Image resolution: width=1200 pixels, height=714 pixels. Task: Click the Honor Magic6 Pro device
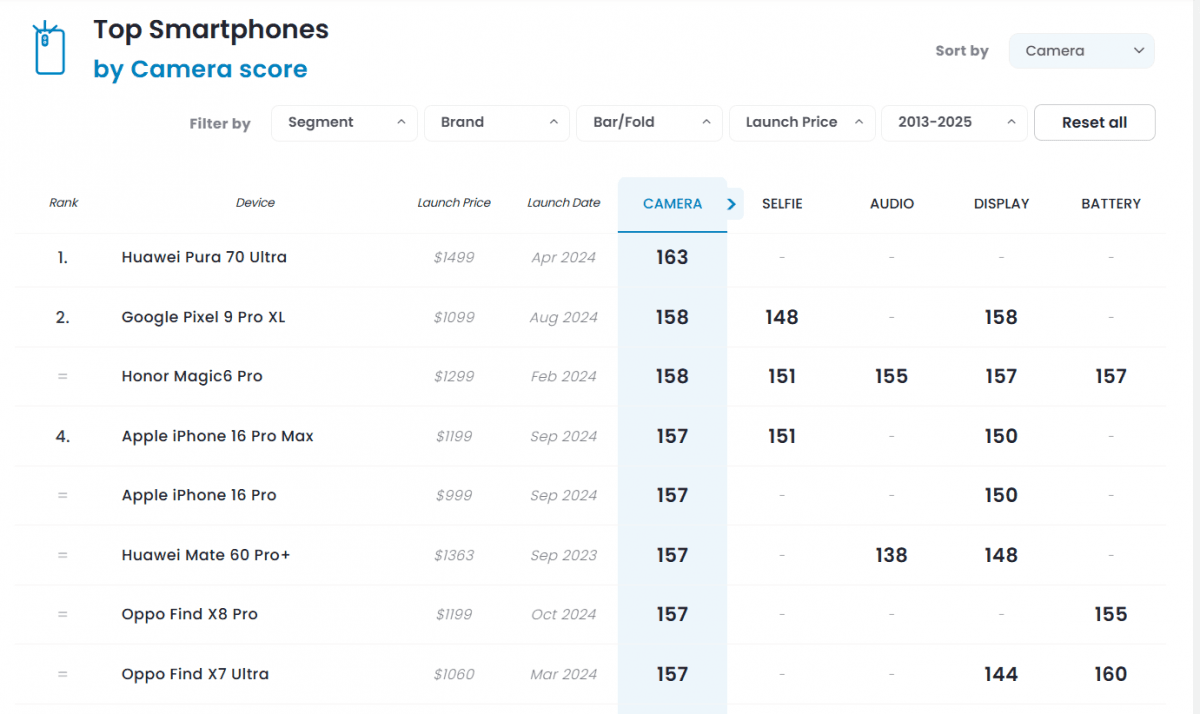coord(192,377)
